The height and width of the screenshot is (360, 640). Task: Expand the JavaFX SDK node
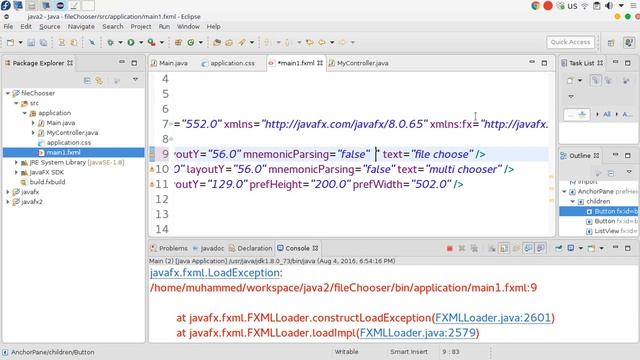coord(16,172)
